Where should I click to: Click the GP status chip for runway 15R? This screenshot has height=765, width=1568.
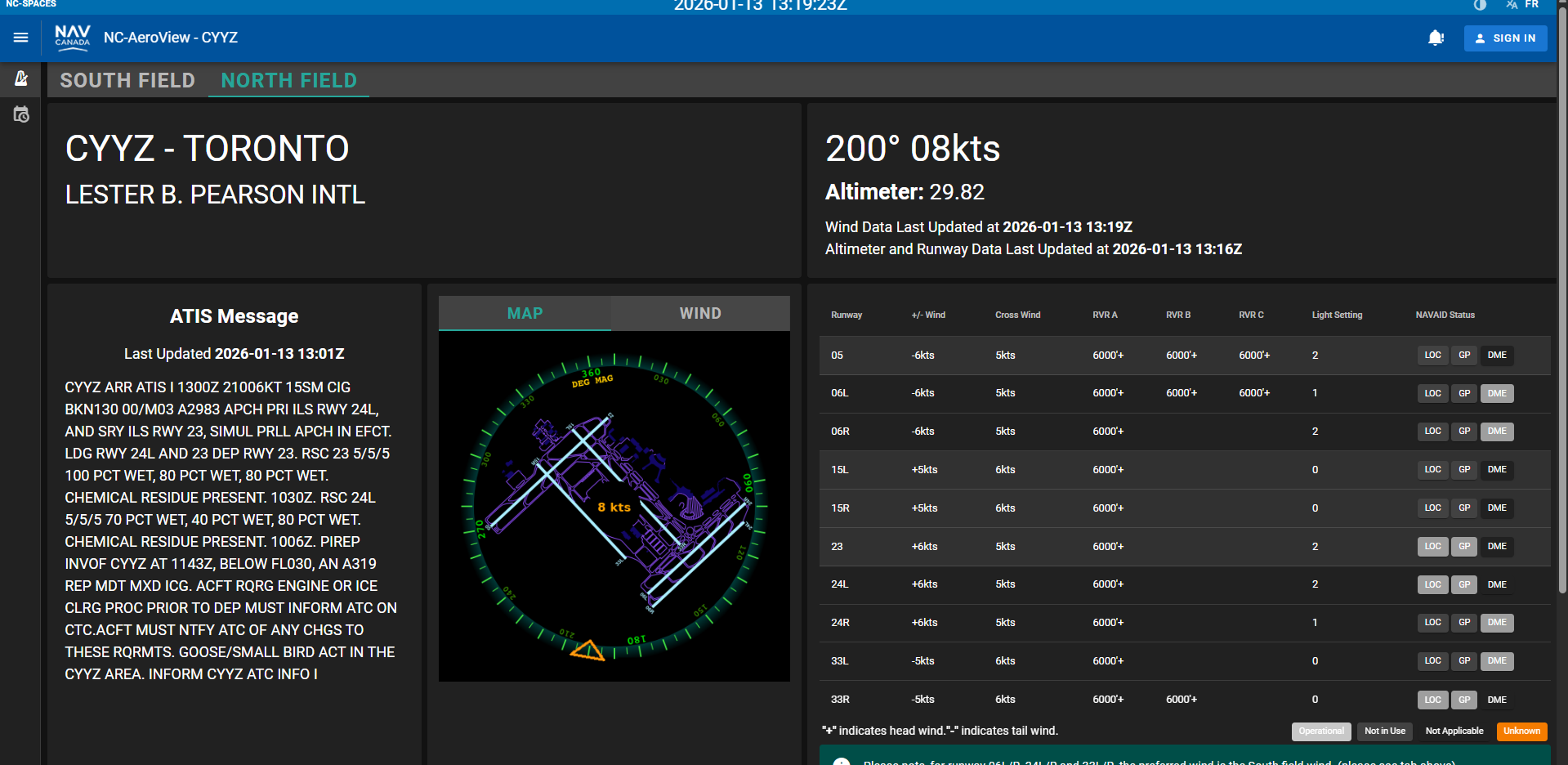pyautogui.click(x=1463, y=508)
